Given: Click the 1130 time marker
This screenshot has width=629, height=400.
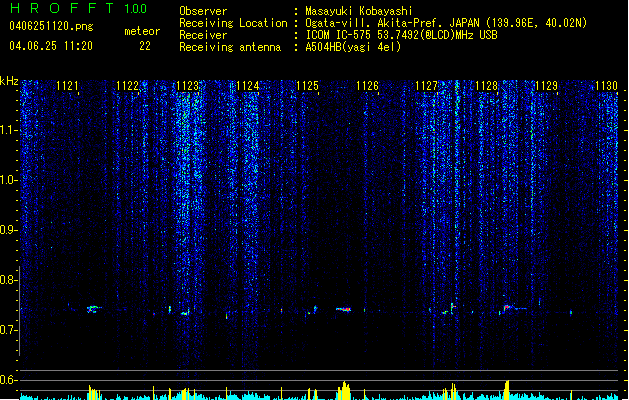Looking at the screenshot, I should click(606, 85).
